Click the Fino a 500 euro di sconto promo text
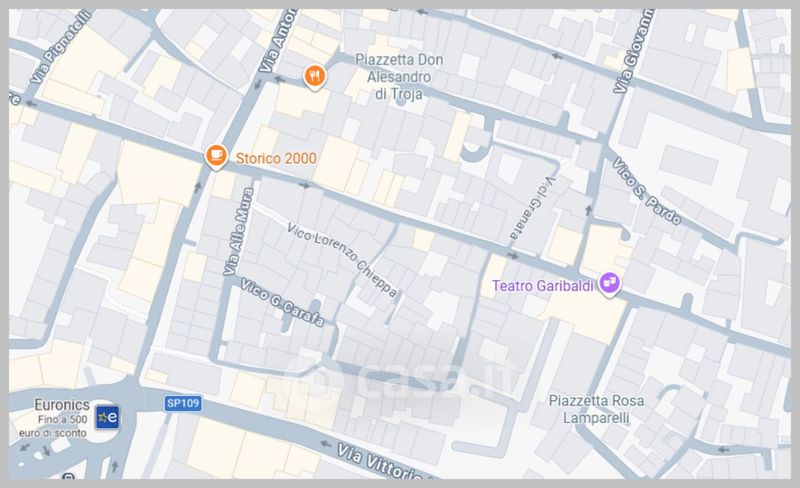Image resolution: width=800 pixels, height=488 pixels. click(x=53, y=426)
